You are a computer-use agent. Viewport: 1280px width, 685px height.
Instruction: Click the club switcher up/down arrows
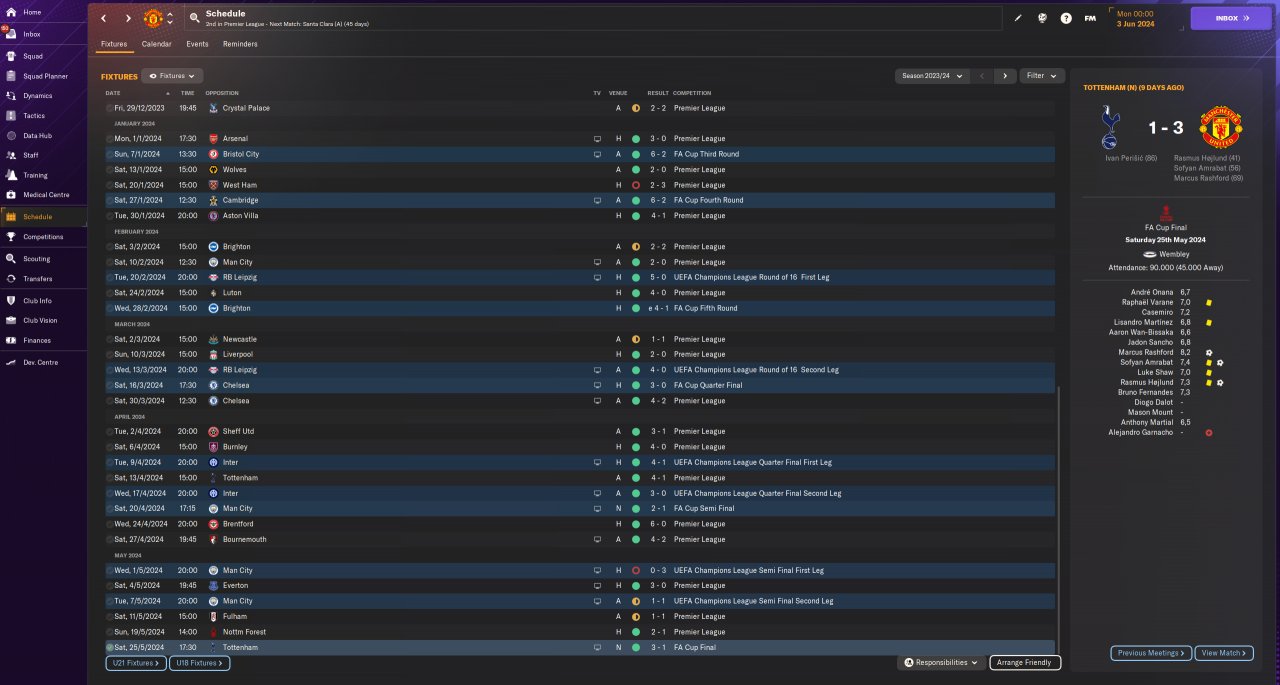170,18
